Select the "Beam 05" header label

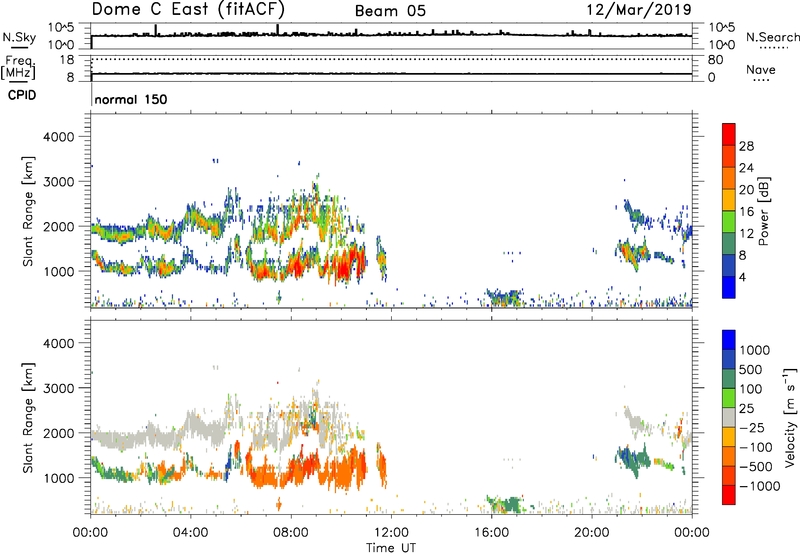tap(390, 11)
